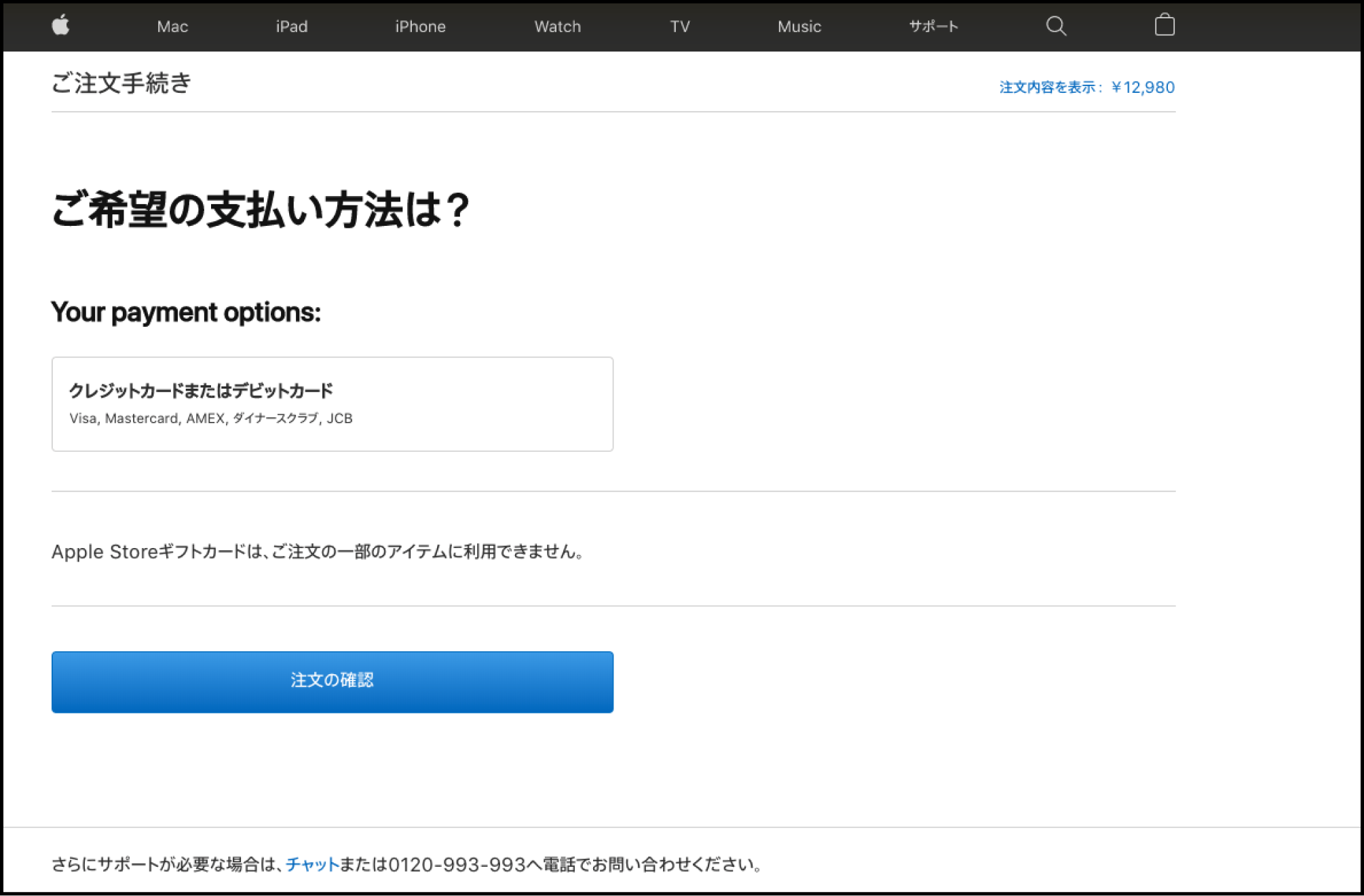Click the Visa, Mastercard, AMEX card list text
Viewport: 1364px width, 896px height.
[x=211, y=418]
